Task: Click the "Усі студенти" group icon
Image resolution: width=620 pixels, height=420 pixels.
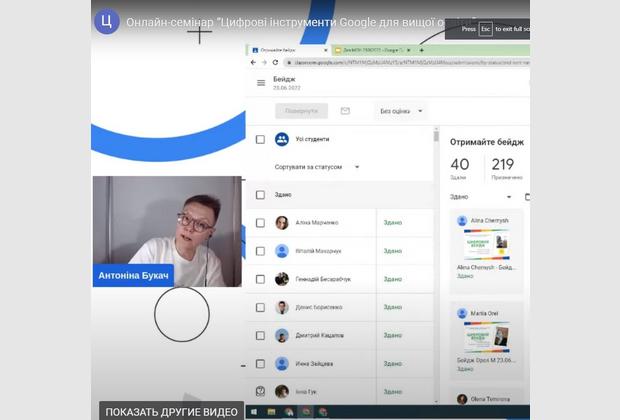Action: pyautogui.click(x=282, y=140)
